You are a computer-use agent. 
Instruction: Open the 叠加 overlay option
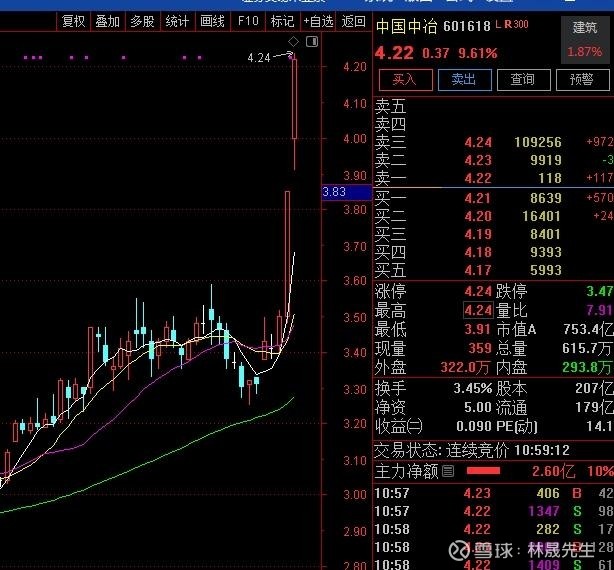(x=107, y=21)
